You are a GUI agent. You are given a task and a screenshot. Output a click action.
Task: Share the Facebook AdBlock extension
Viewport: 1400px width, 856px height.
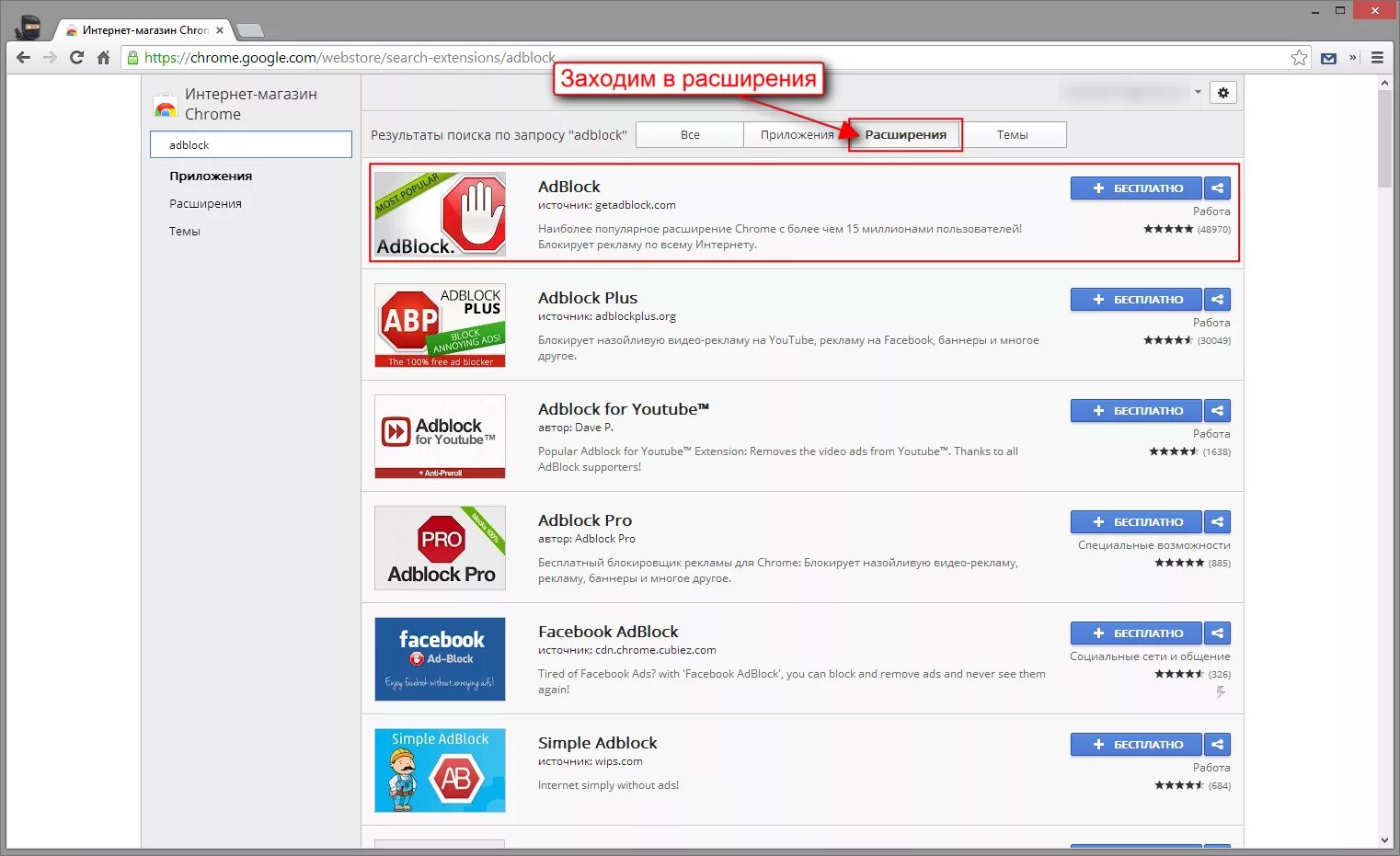[1217, 633]
